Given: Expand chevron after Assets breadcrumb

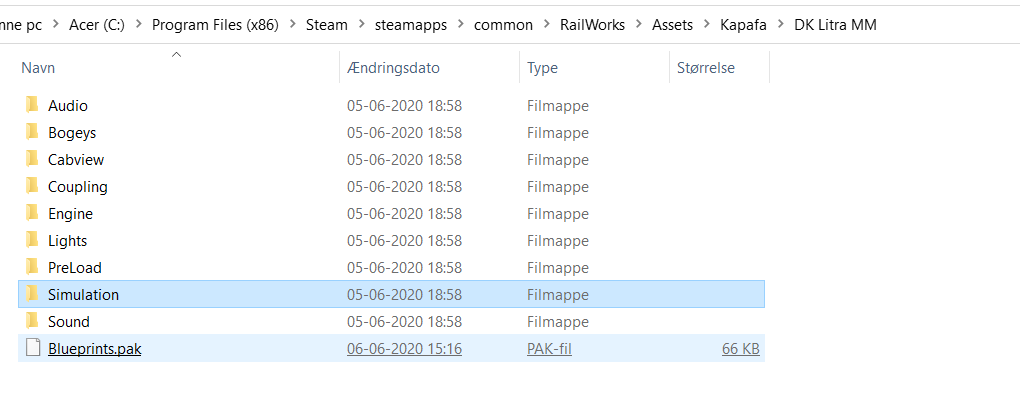Looking at the screenshot, I should [706, 25].
